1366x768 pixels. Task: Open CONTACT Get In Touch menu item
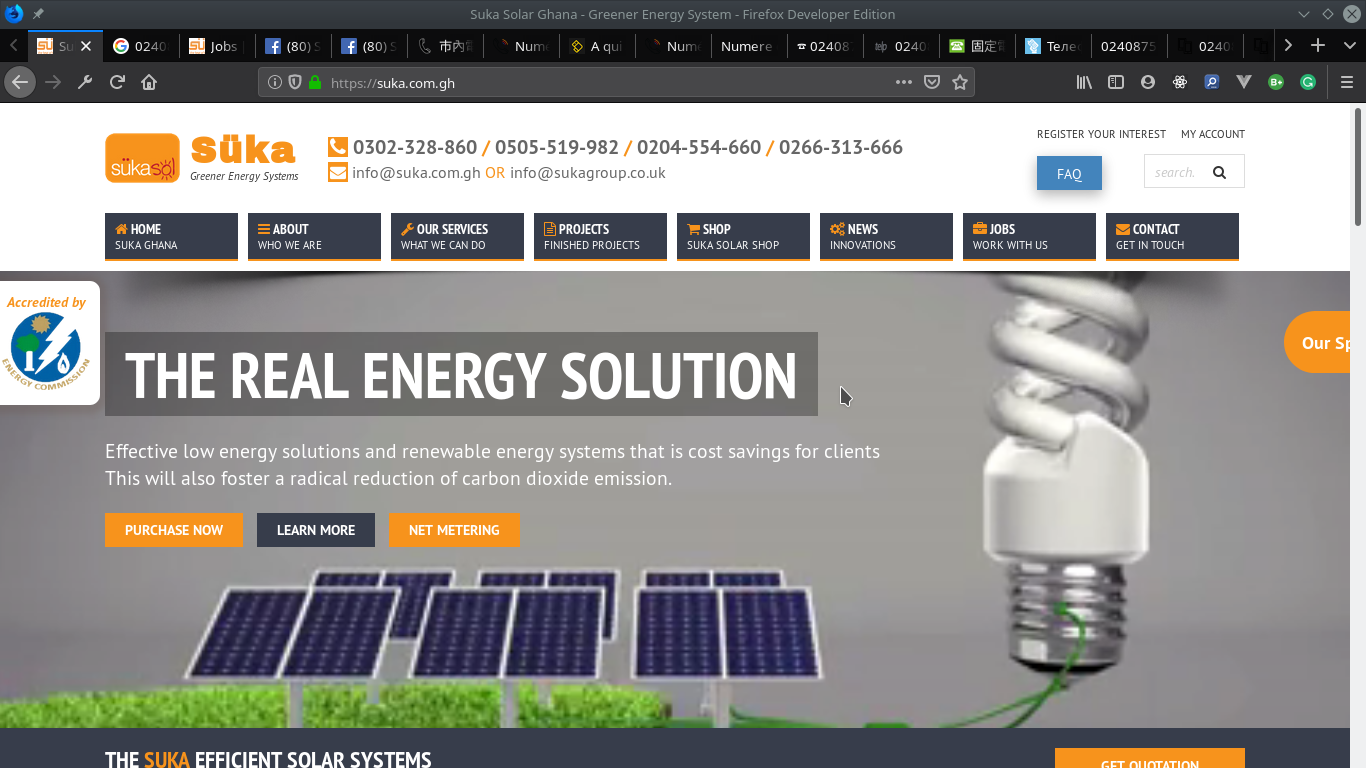pos(1172,236)
